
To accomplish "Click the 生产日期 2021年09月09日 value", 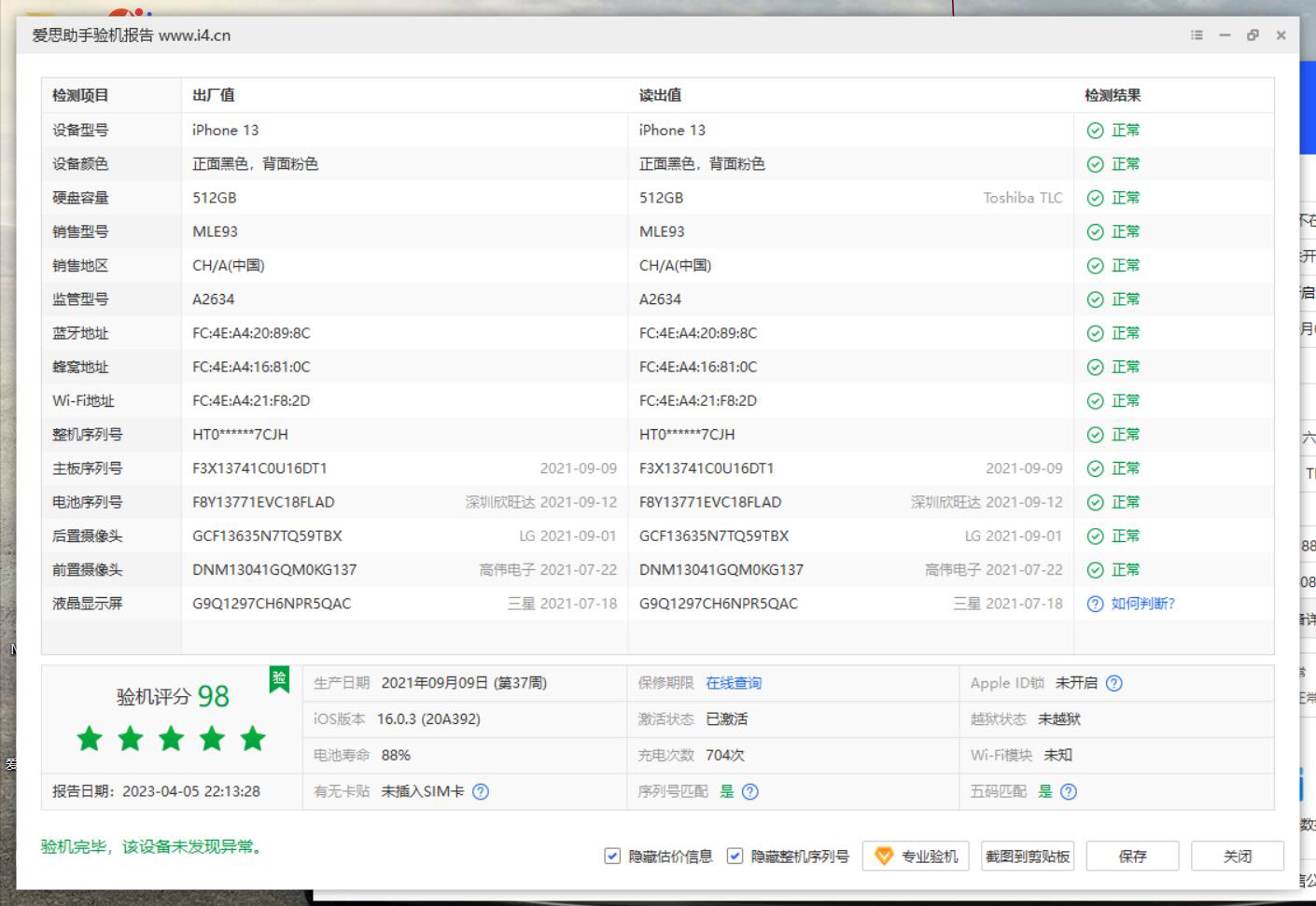I will 464,683.
